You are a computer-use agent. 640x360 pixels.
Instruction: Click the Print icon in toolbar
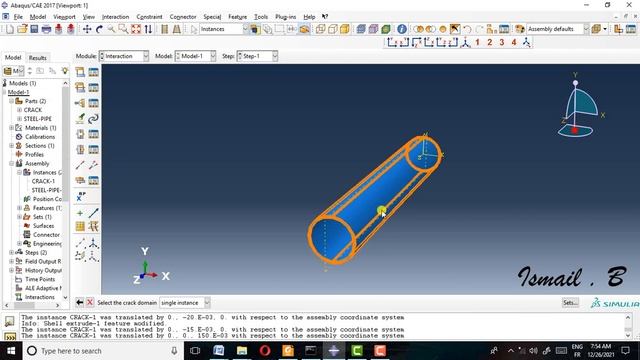[x=46, y=29]
